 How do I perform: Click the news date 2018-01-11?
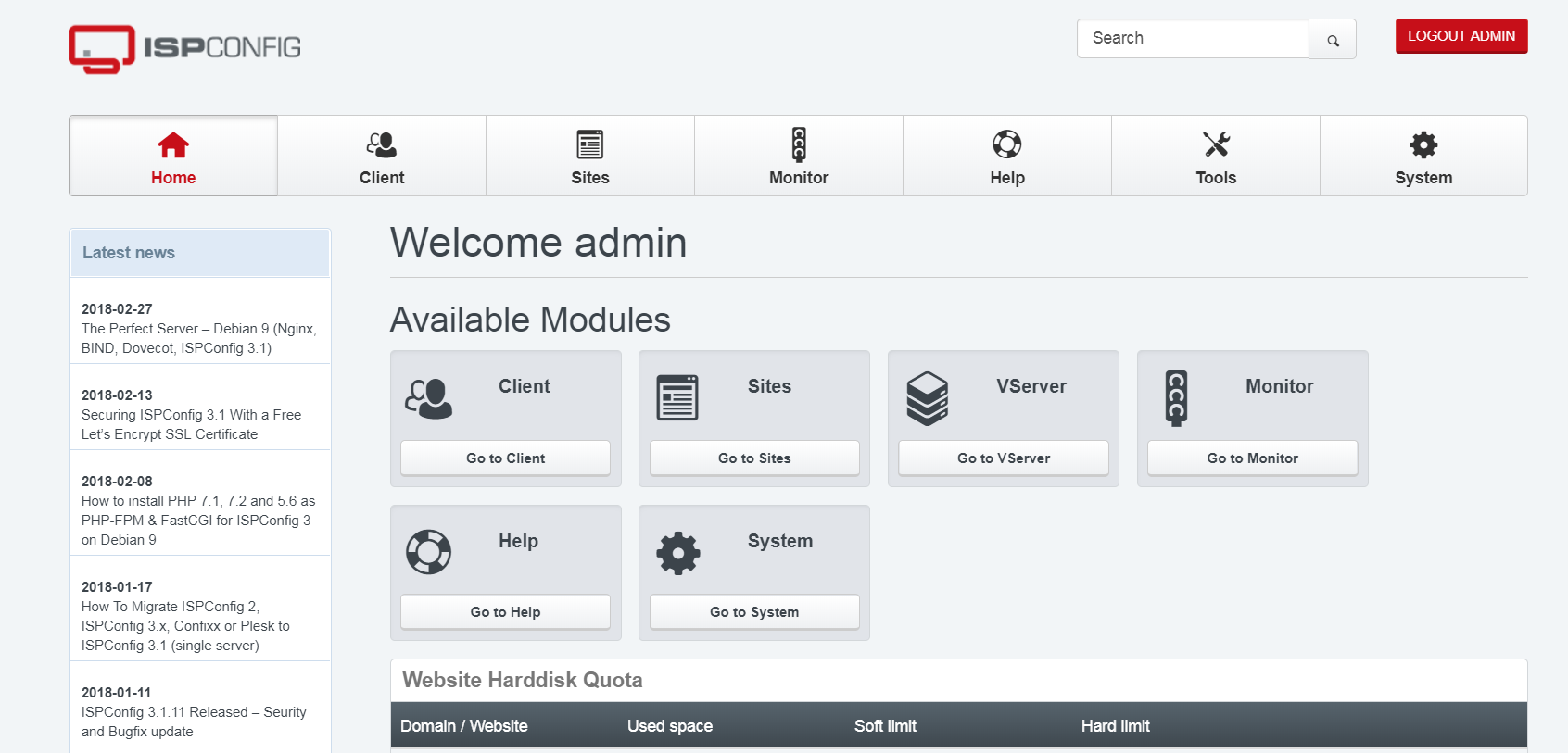[116, 693]
